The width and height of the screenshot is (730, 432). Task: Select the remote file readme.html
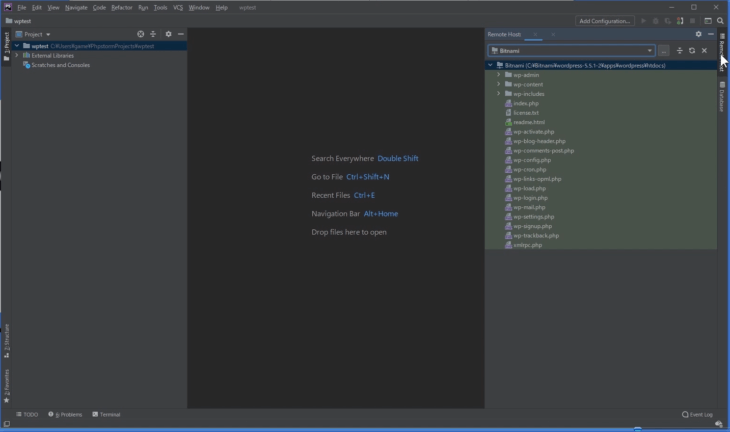pyautogui.click(x=529, y=122)
